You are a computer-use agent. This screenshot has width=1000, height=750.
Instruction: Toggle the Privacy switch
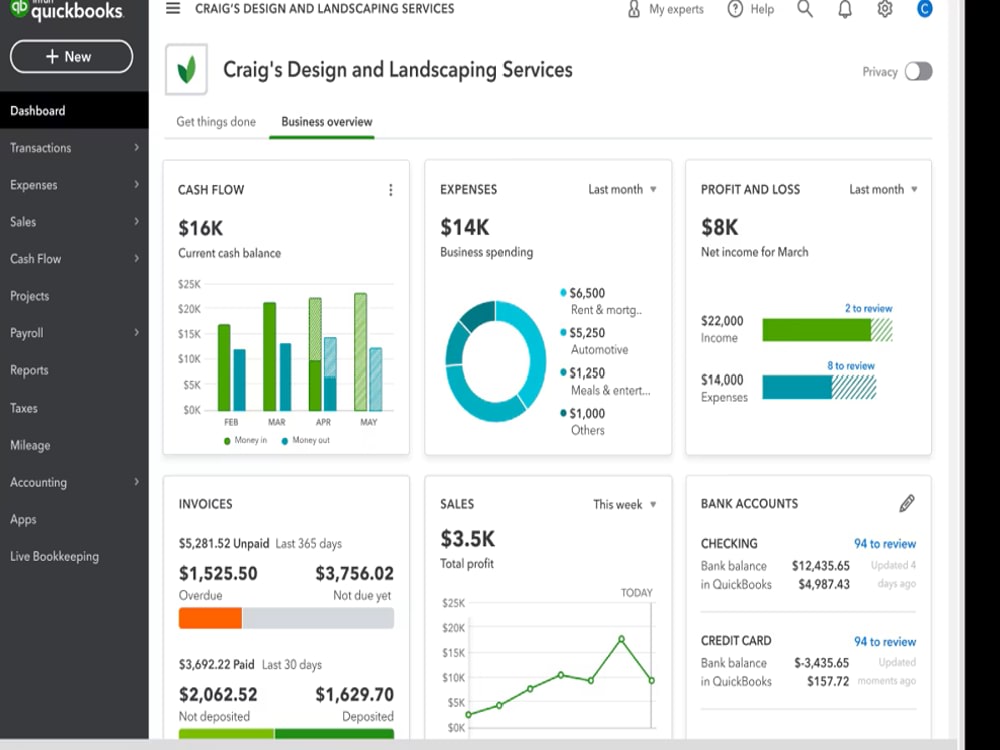918,71
